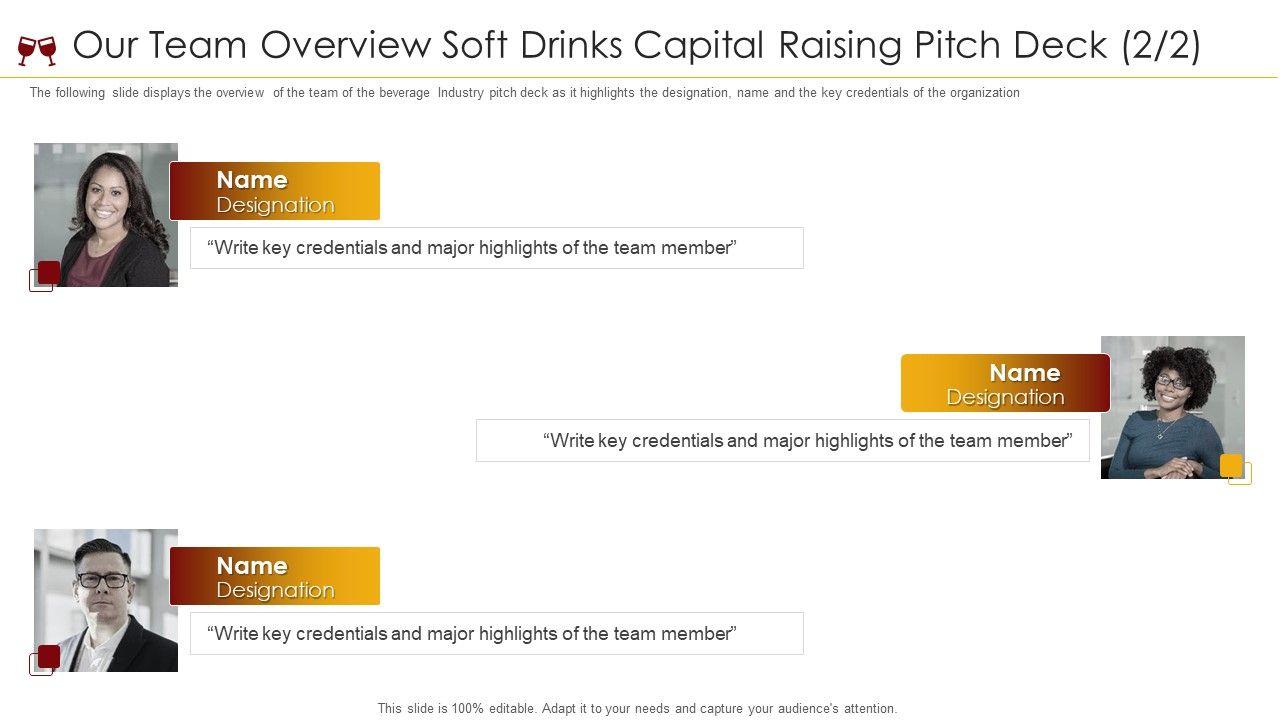Click 'Name' text beside the long-haired woman's photo

(x=252, y=180)
